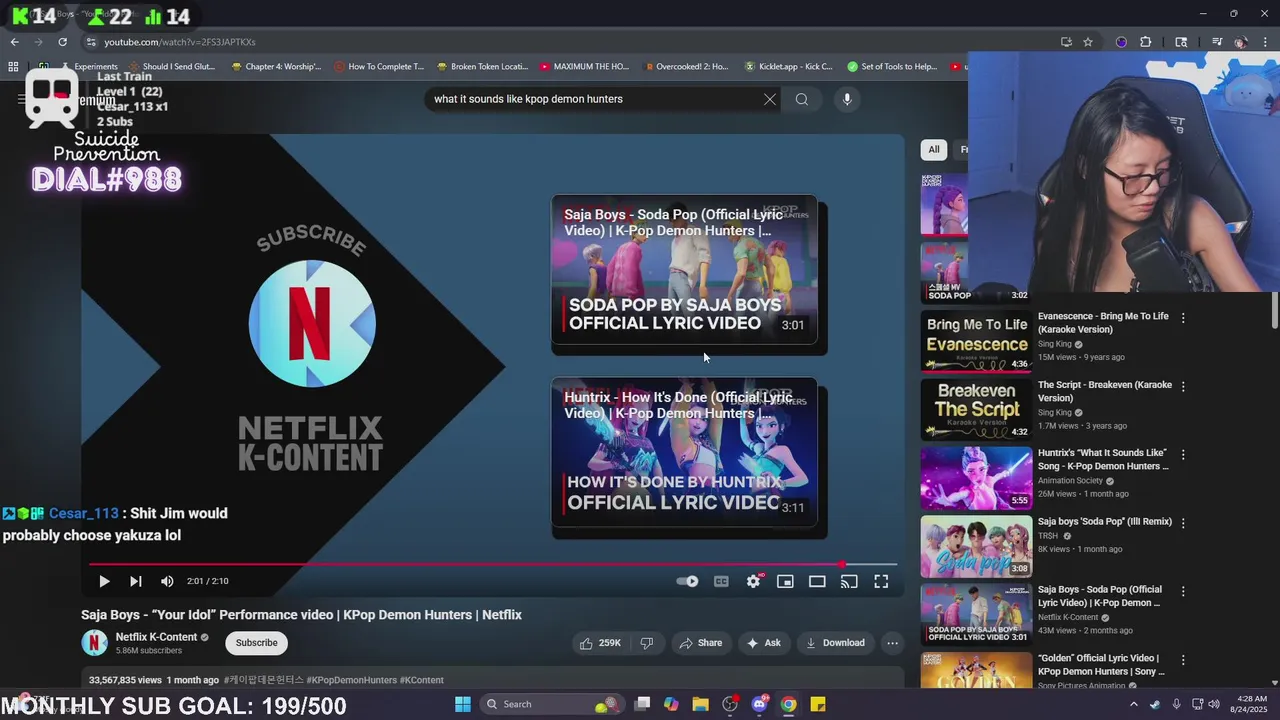Clear the YouTube search box text
The width and height of the screenshot is (1280, 720).
tap(770, 99)
